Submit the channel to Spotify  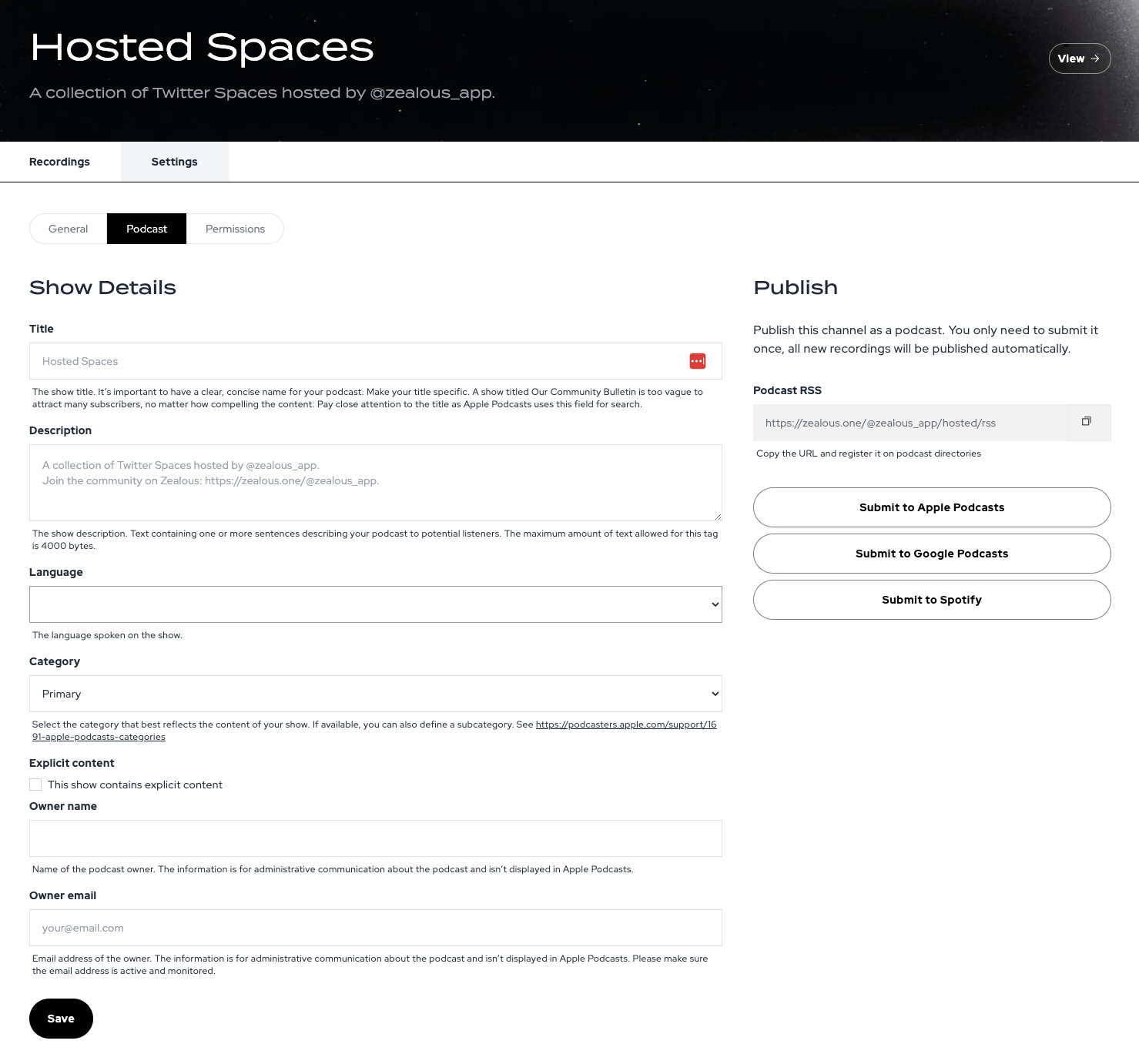[x=931, y=600]
